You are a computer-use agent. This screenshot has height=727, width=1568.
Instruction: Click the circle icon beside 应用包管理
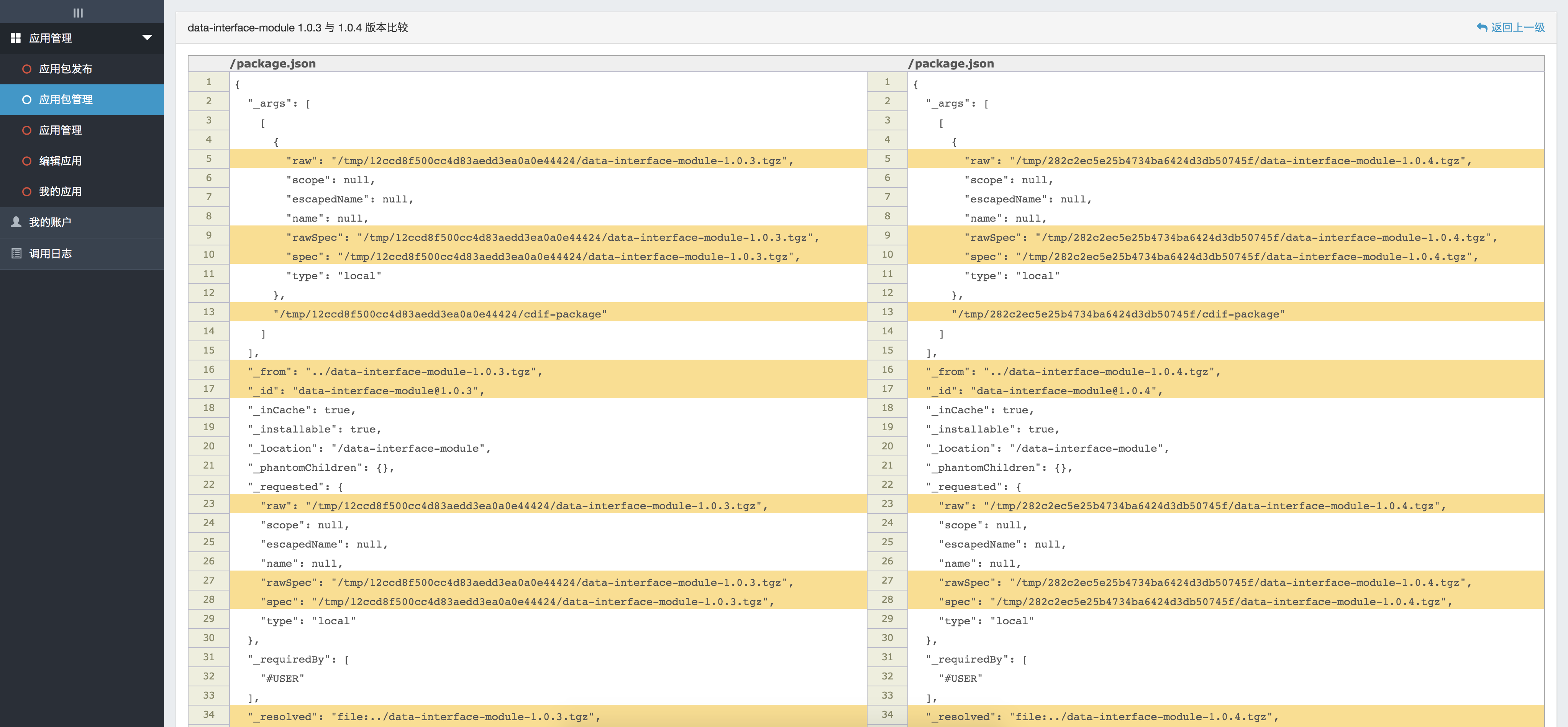point(27,99)
